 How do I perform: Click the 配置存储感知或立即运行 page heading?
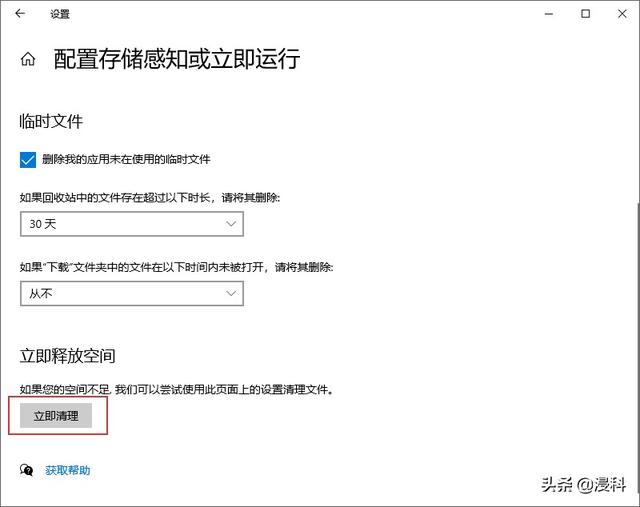[176, 59]
